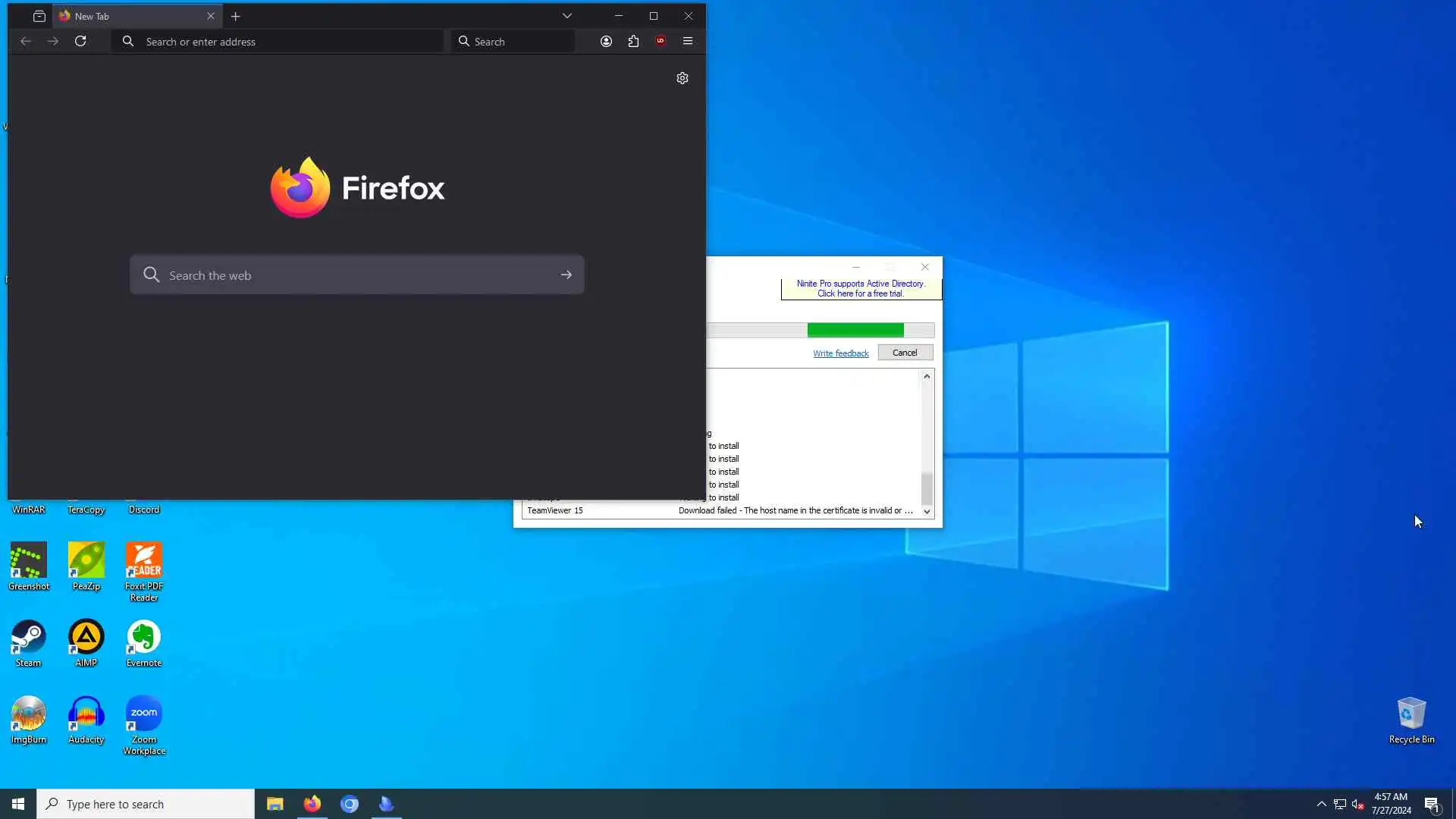Reload the current page

[80, 42]
